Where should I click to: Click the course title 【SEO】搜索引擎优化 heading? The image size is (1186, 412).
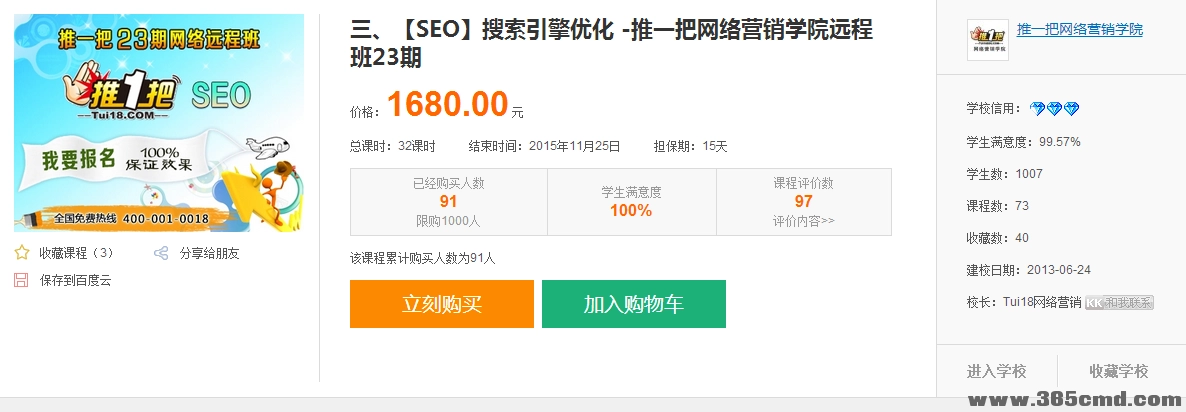(611, 44)
